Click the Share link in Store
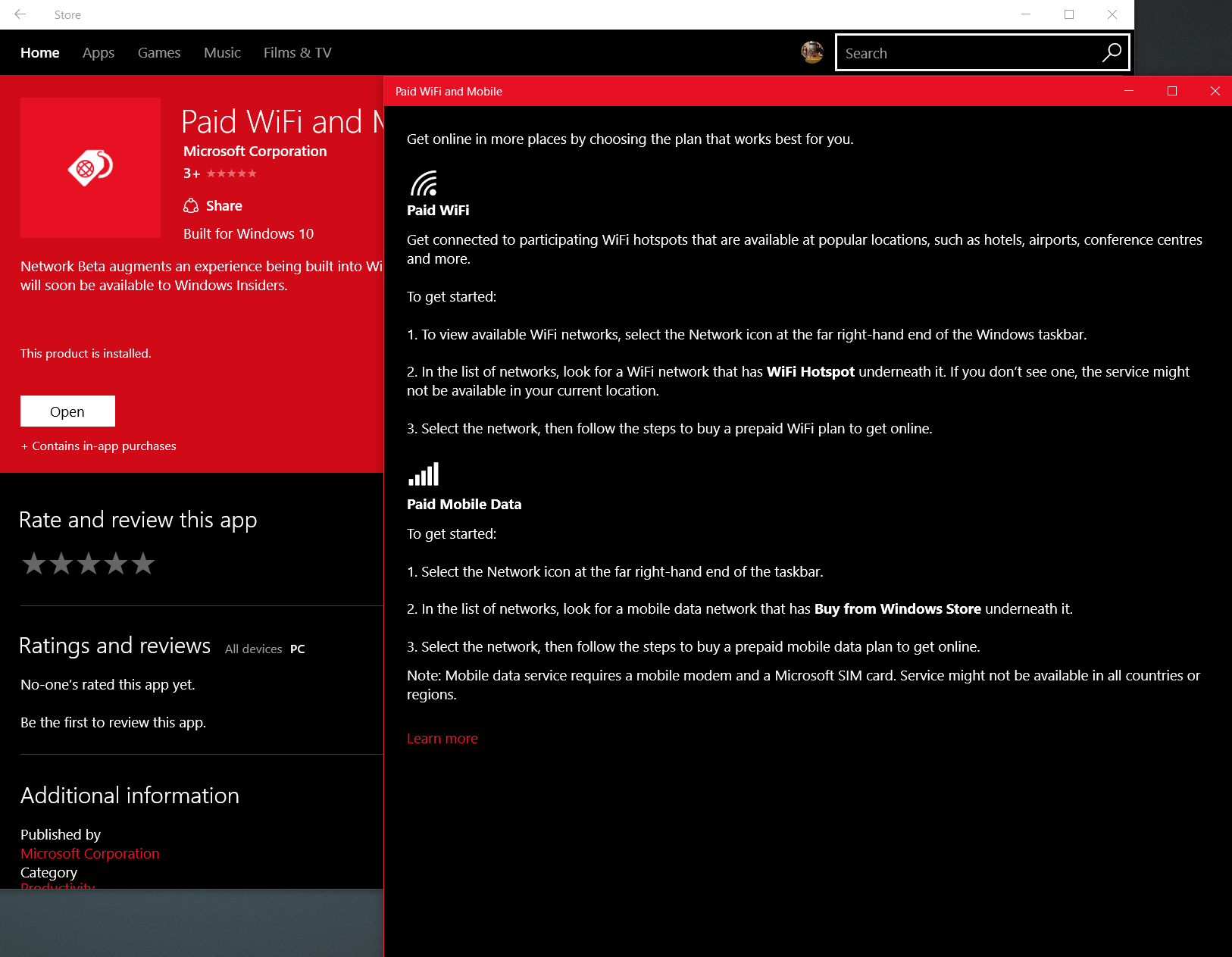Screen dimensions: 1232x957 click(224, 205)
